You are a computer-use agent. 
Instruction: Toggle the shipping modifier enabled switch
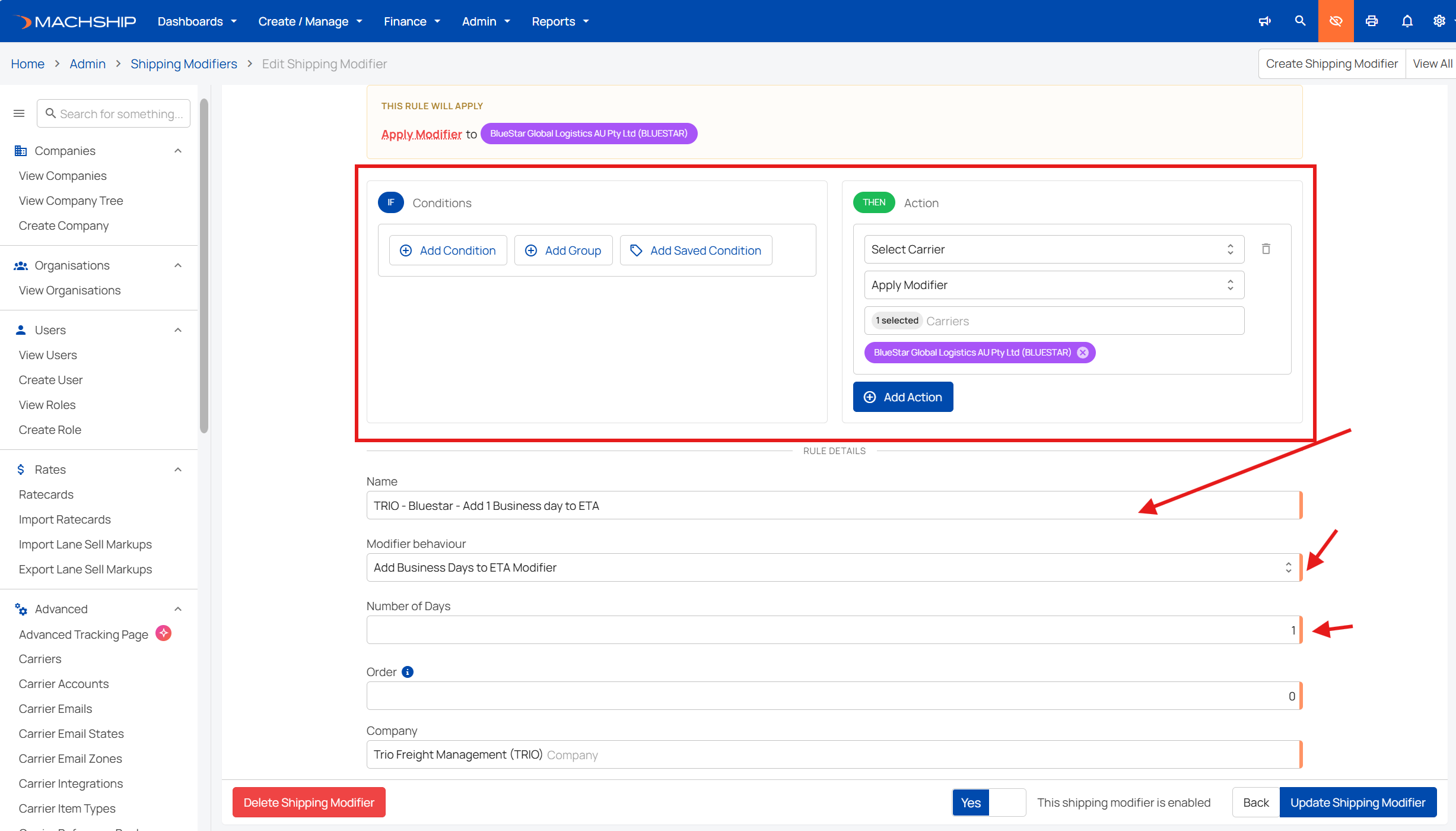(x=989, y=803)
